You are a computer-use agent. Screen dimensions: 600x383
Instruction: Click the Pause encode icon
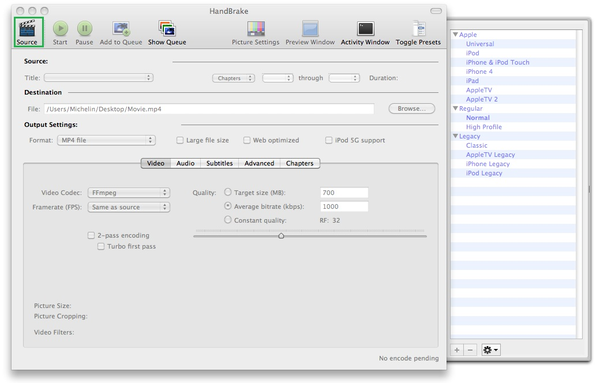[x=85, y=28]
